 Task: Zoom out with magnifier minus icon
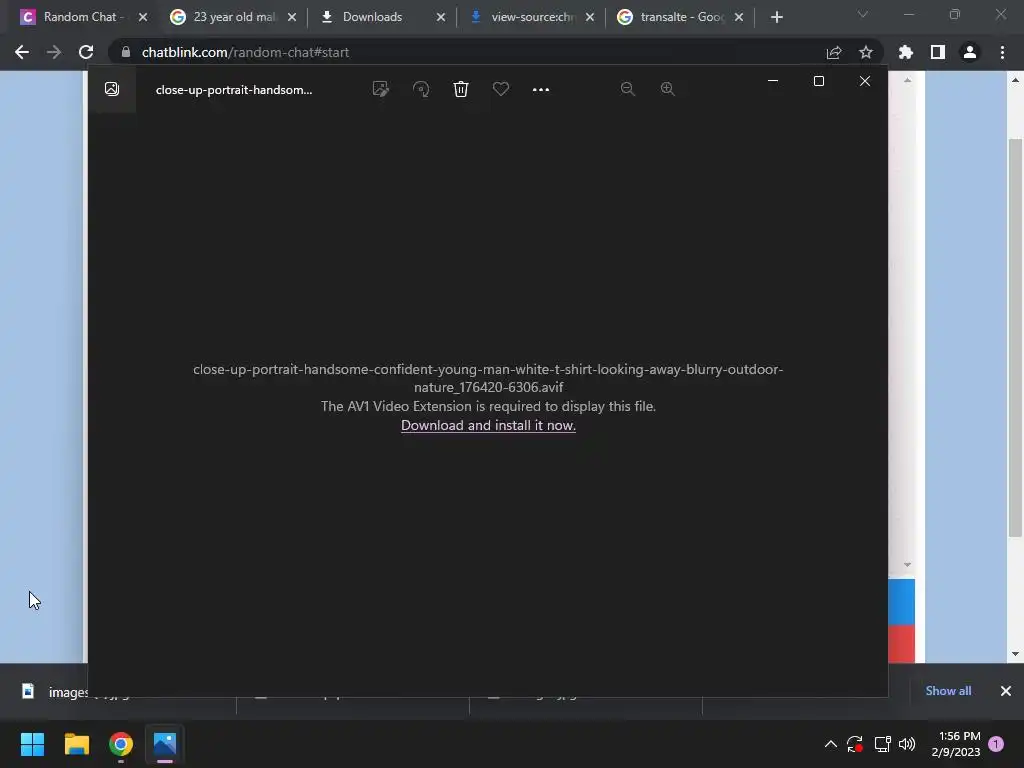point(628,89)
